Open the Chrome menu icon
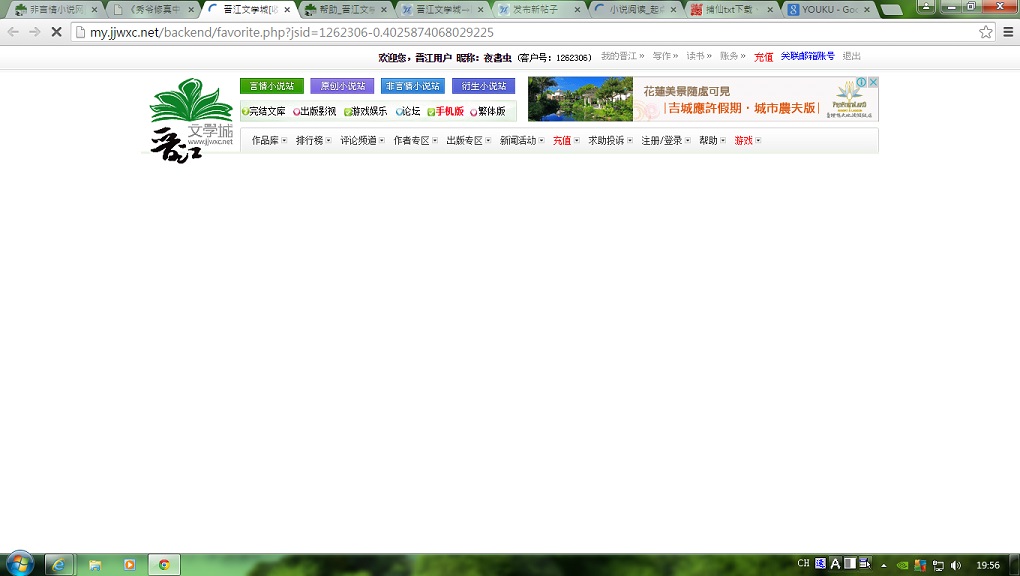Screen dimensions: 1020x576 (x=1008, y=32)
